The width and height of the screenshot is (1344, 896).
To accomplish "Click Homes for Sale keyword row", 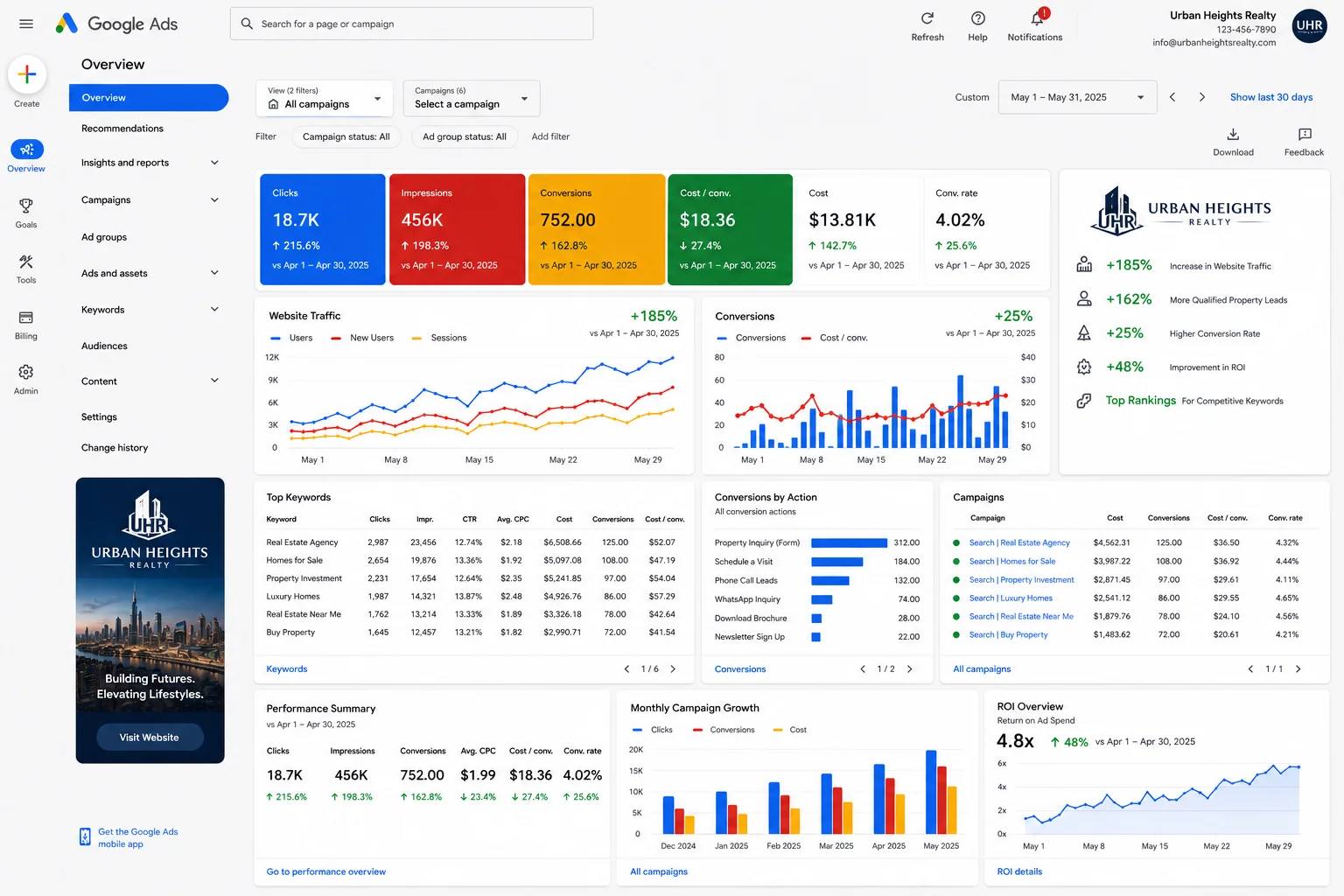I will tap(474, 561).
